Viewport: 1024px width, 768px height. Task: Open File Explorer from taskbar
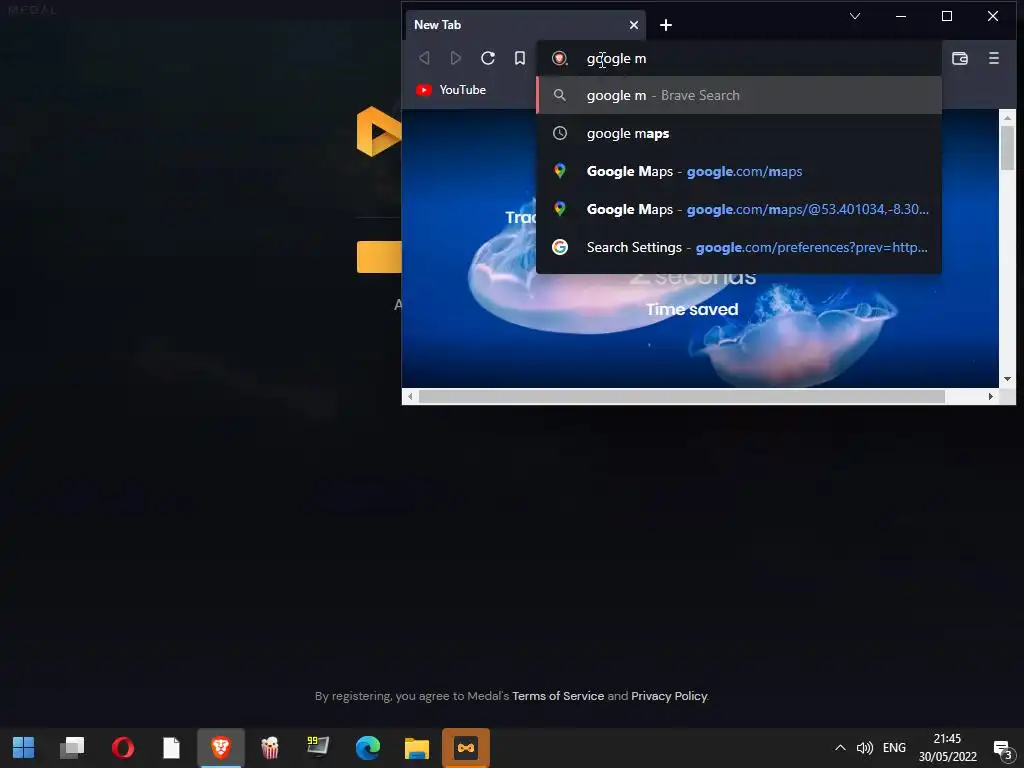[x=417, y=748]
